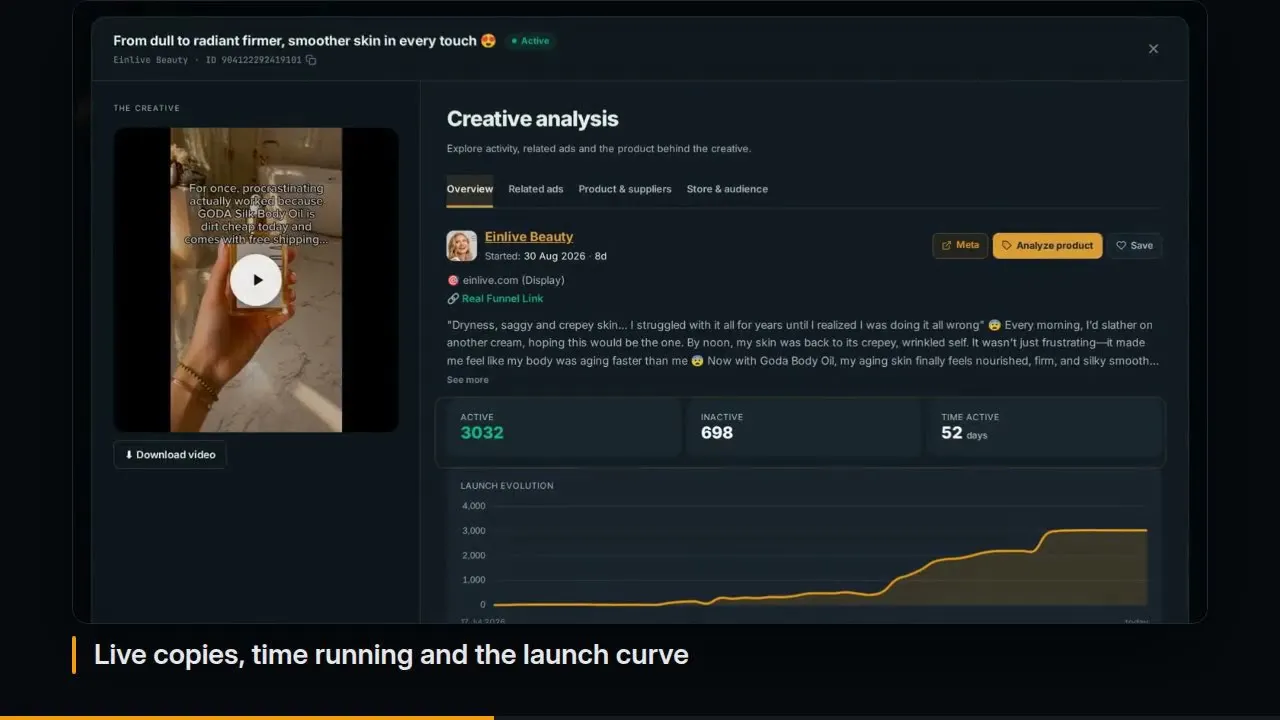Open the Related ads tab

click(x=536, y=189)
